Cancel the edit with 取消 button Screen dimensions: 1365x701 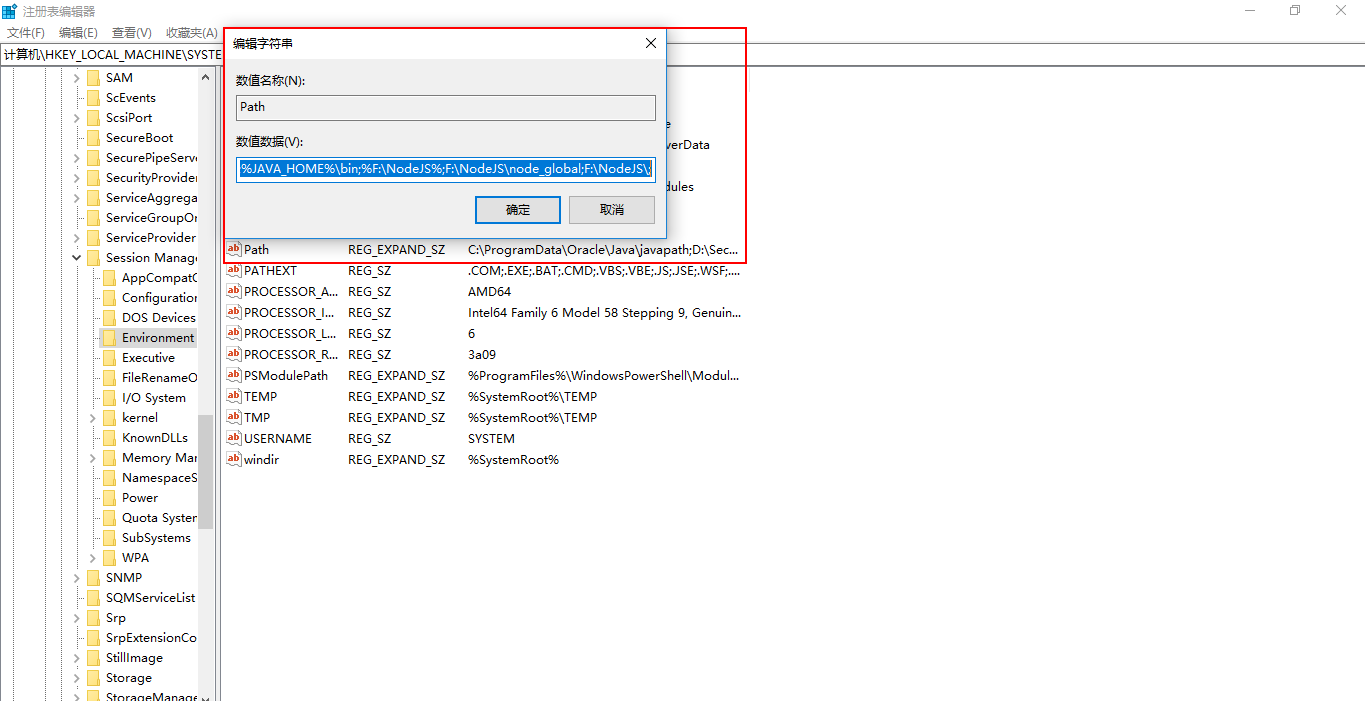[612, 210]
